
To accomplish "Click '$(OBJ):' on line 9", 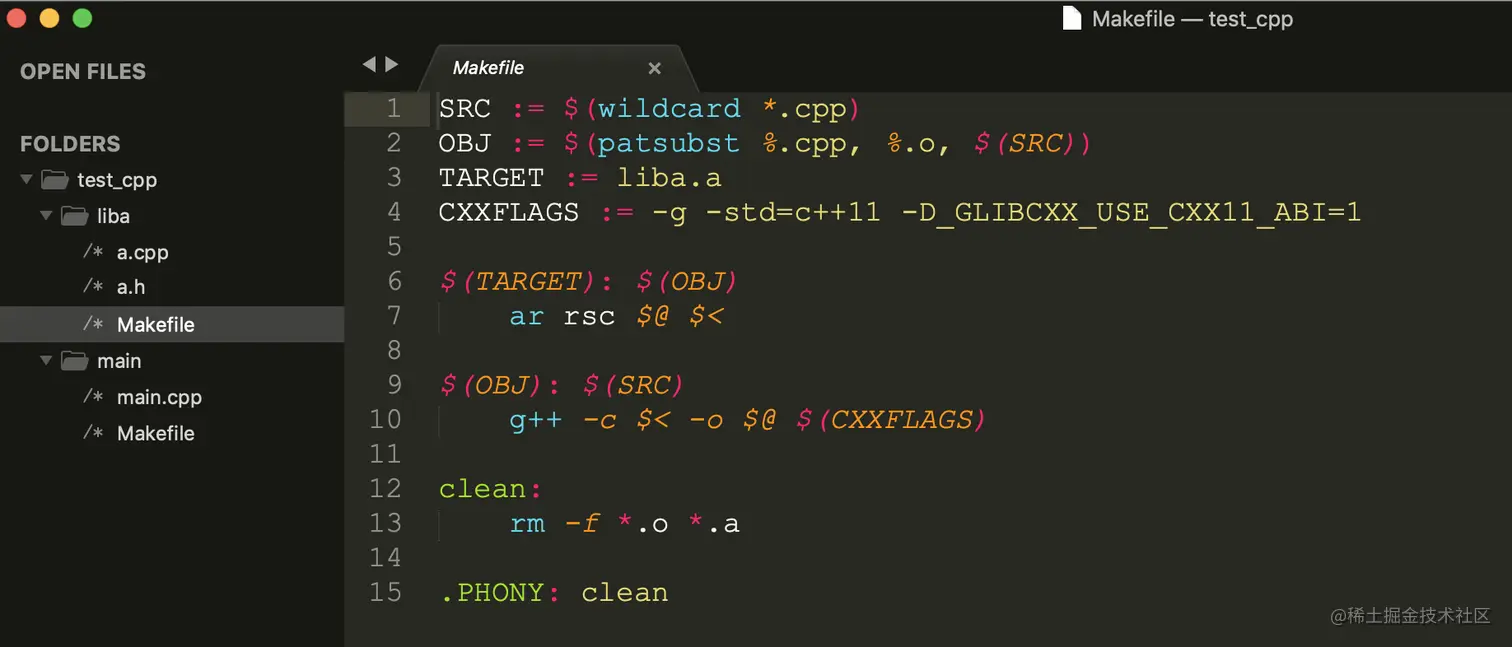I will pos(501,385).
